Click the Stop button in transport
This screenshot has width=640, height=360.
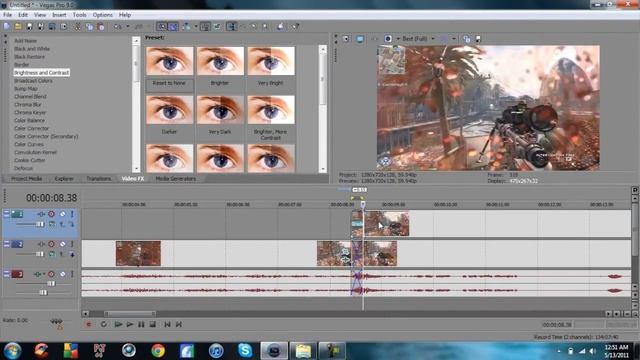coord(152,324)
